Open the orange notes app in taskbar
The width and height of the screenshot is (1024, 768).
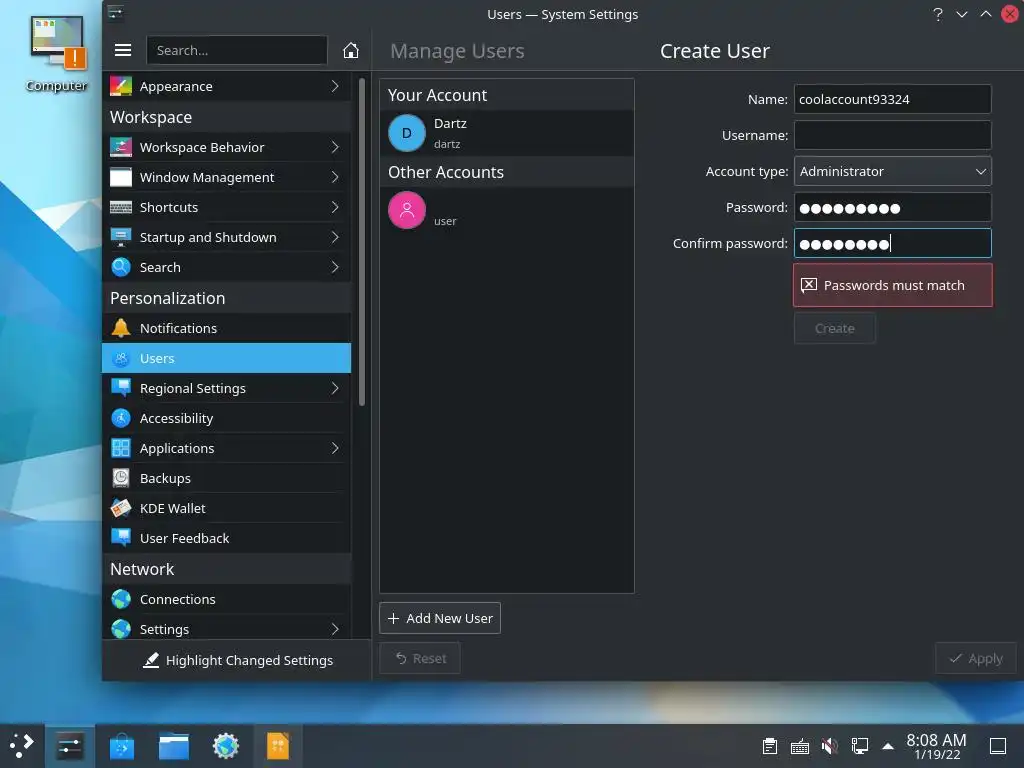point(278,746)
